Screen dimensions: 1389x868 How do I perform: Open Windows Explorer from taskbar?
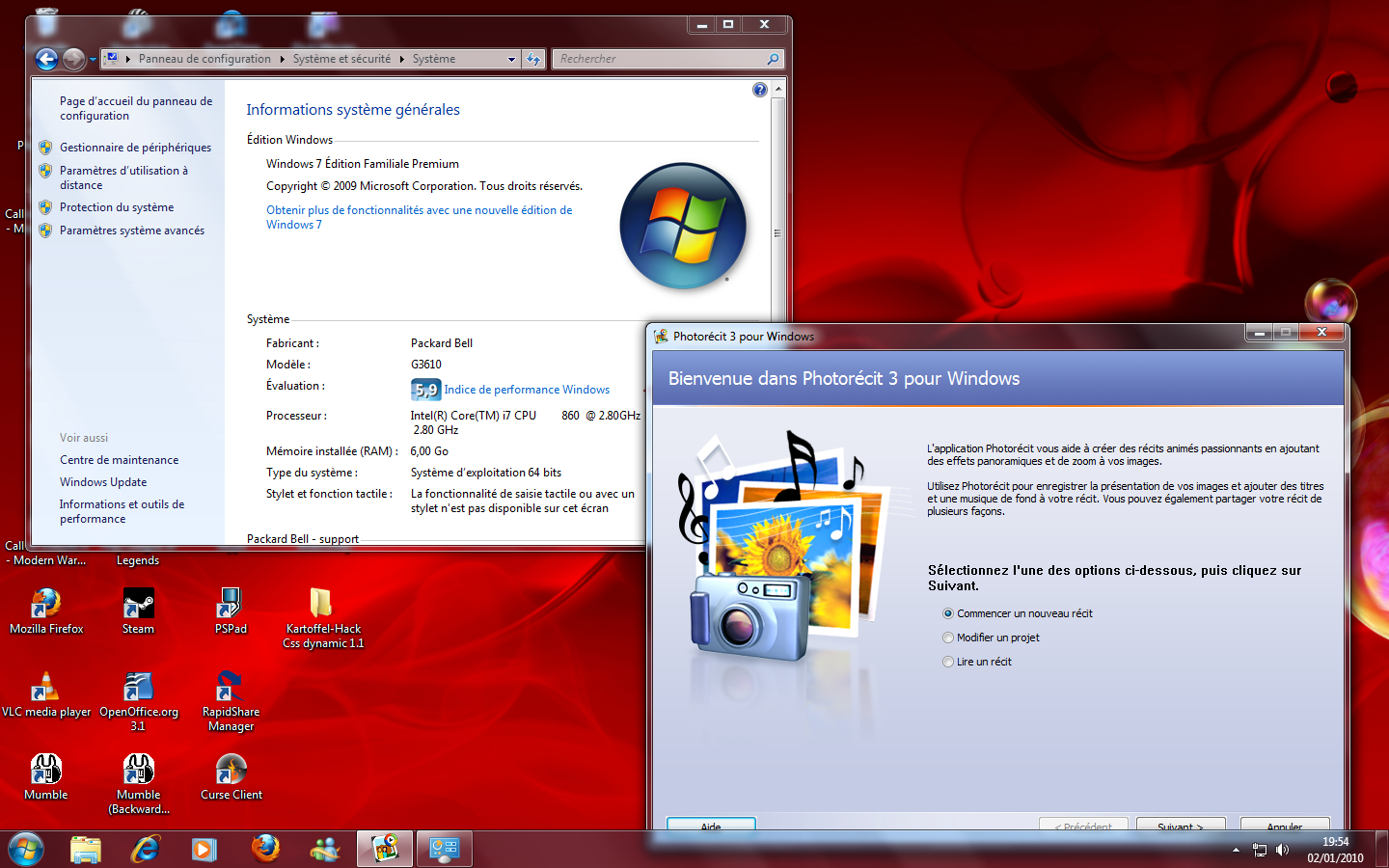(x=86, y=849)
